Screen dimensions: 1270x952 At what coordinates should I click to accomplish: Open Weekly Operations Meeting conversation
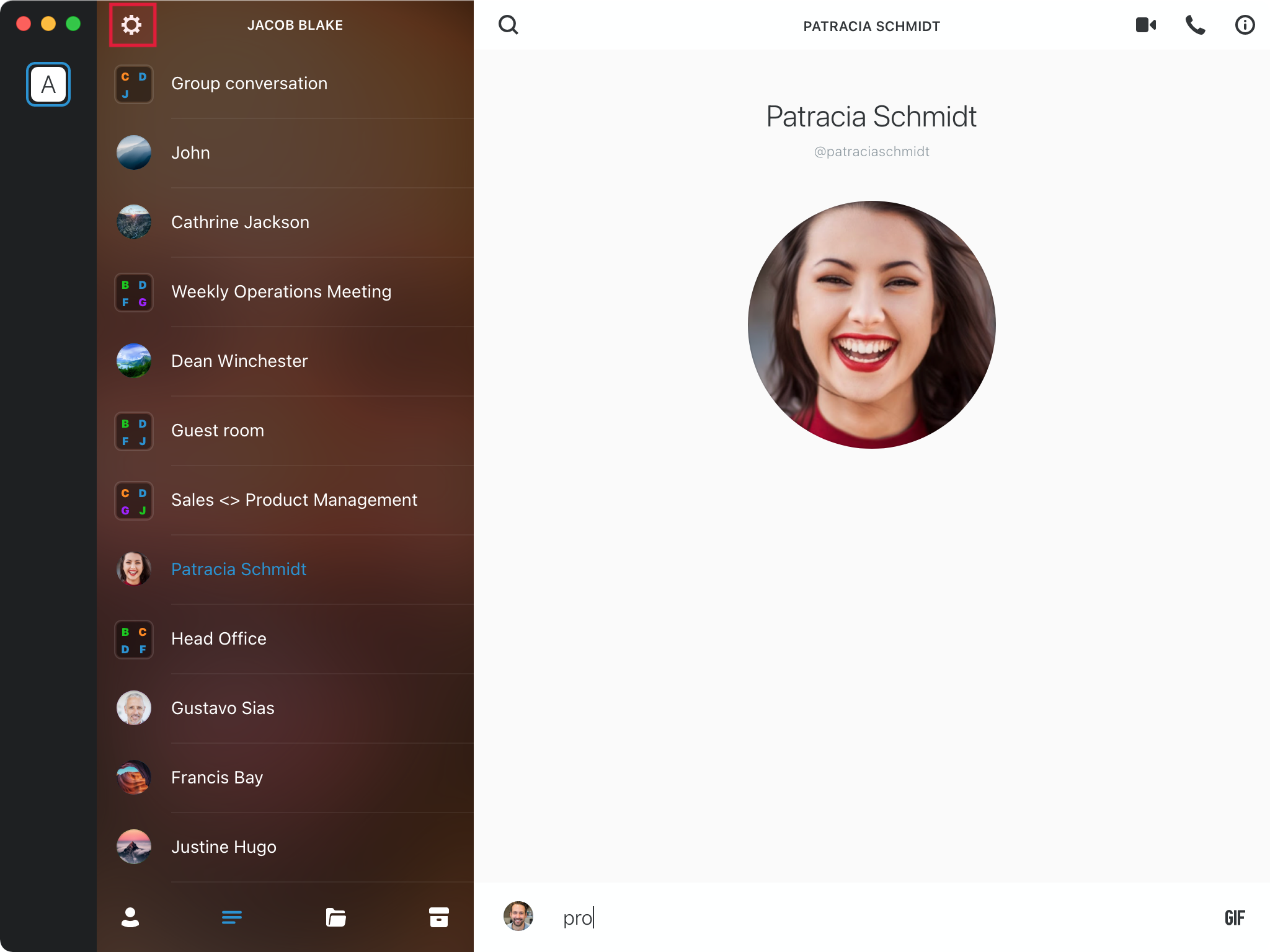tap(285, 292)
